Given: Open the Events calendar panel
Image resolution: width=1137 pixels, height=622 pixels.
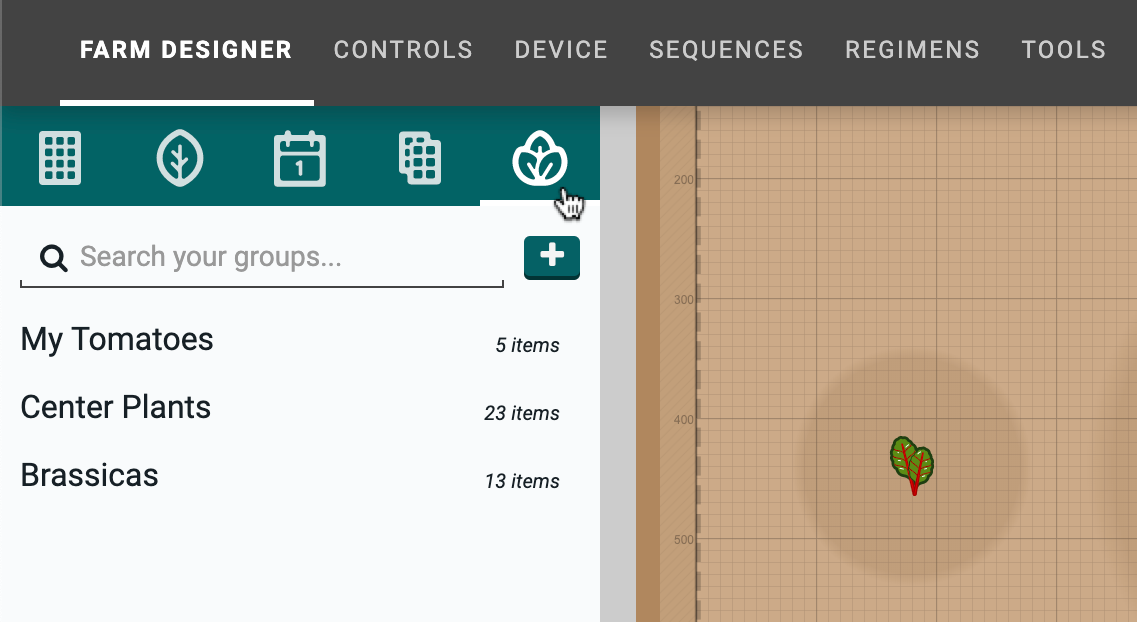Looking at the screenshot, I should pos(300,157).
